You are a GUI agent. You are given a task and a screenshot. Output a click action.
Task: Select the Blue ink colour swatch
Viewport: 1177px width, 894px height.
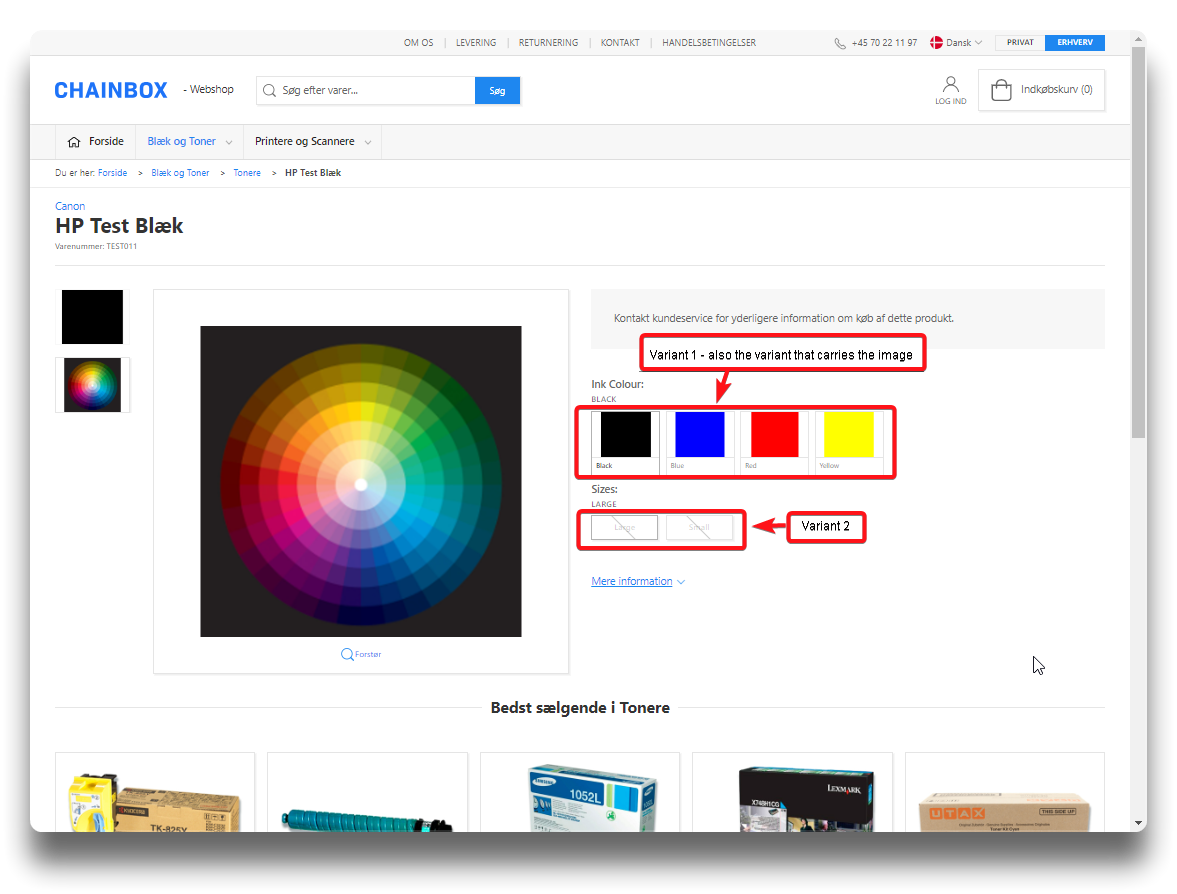[700, 436]
